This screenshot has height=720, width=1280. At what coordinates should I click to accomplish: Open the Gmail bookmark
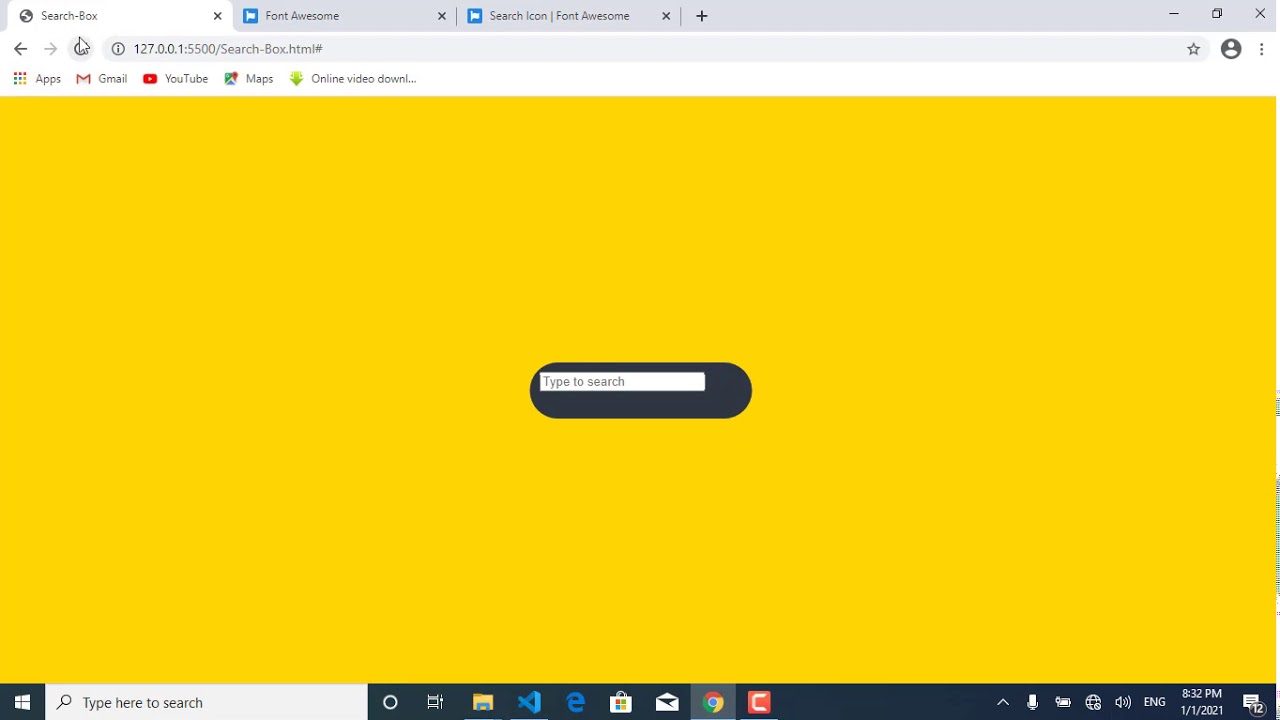point(102,79)
